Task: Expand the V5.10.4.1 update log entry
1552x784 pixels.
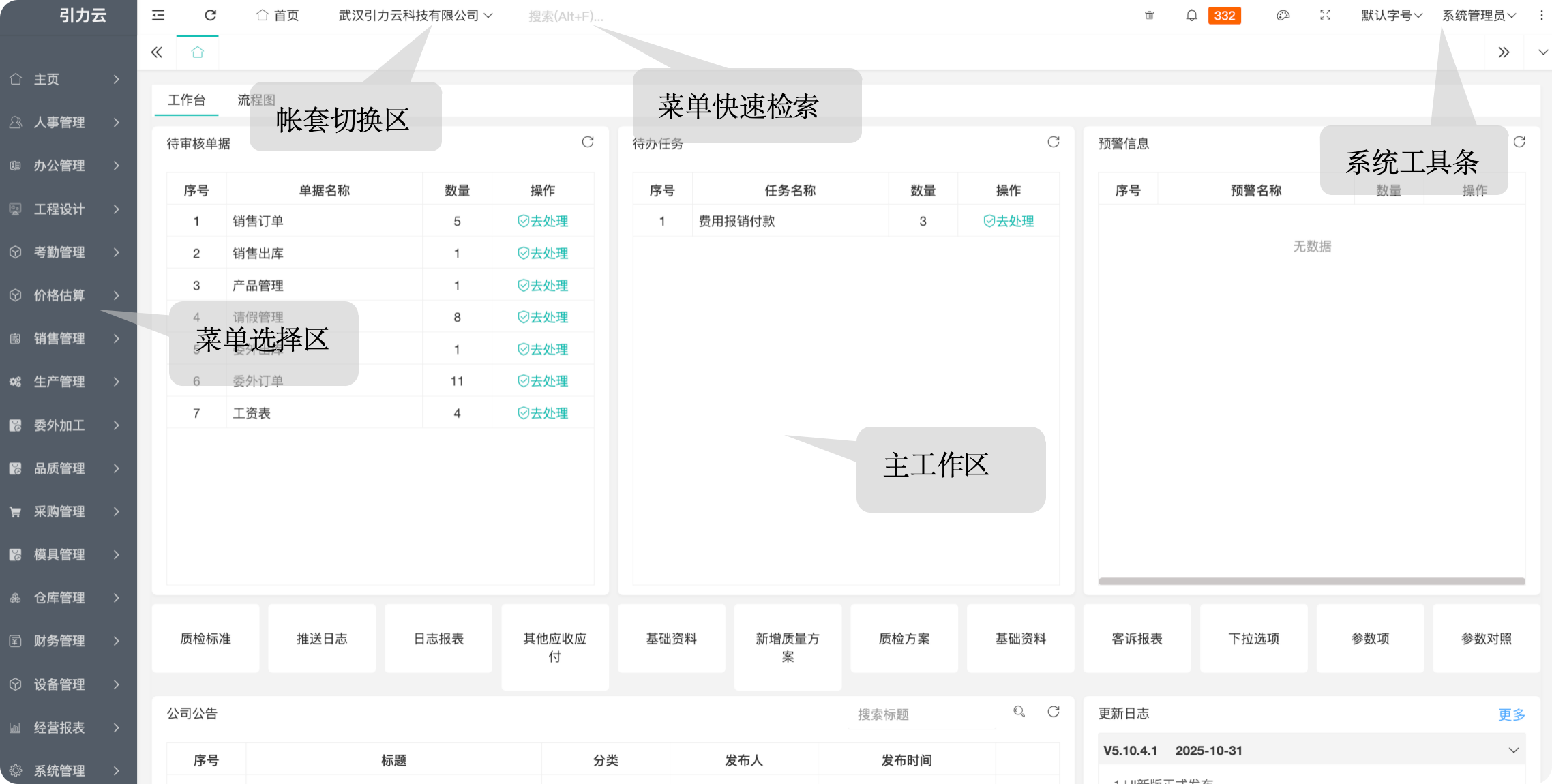Action: click(1513, 750)
